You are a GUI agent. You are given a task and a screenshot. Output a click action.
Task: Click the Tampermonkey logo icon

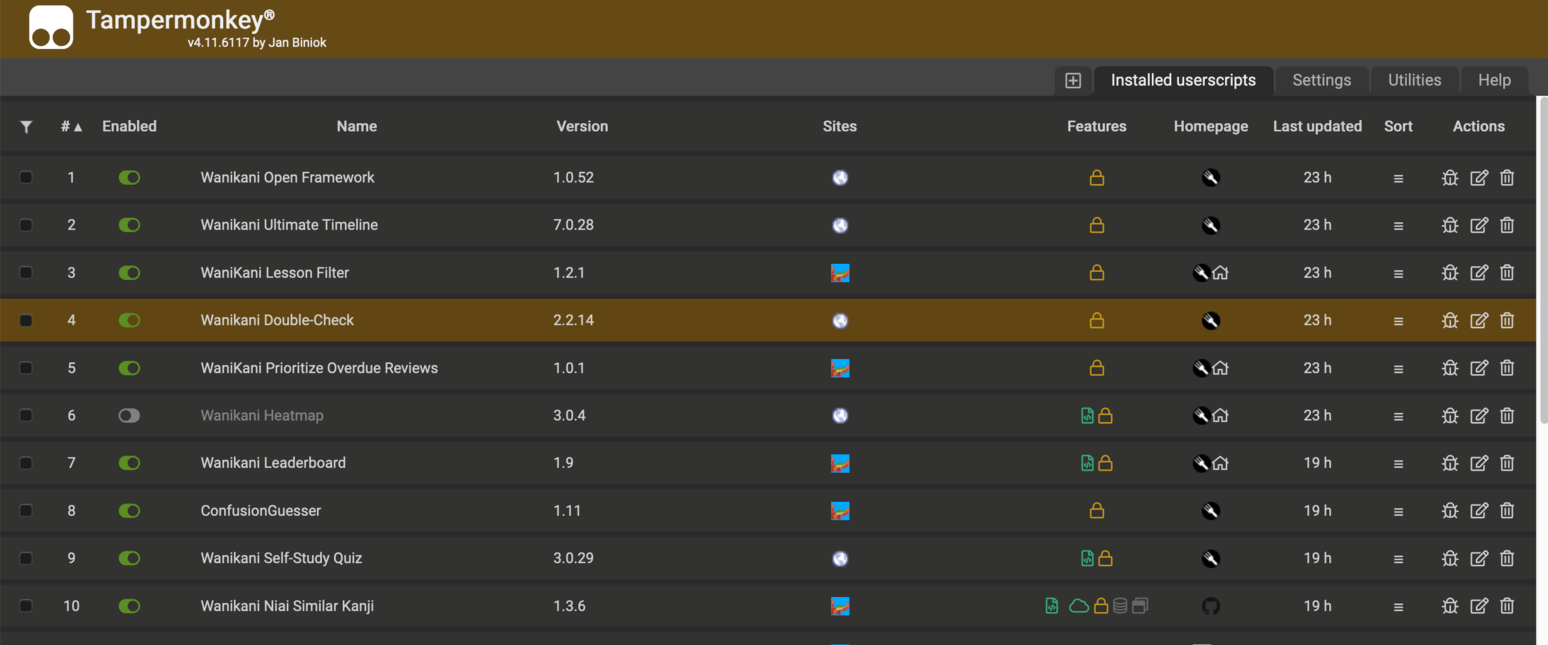pyautogui.click(x=51, y=27)
